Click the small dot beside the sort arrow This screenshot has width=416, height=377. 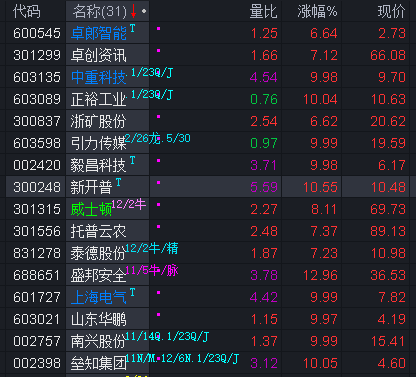tap(144, 11)
